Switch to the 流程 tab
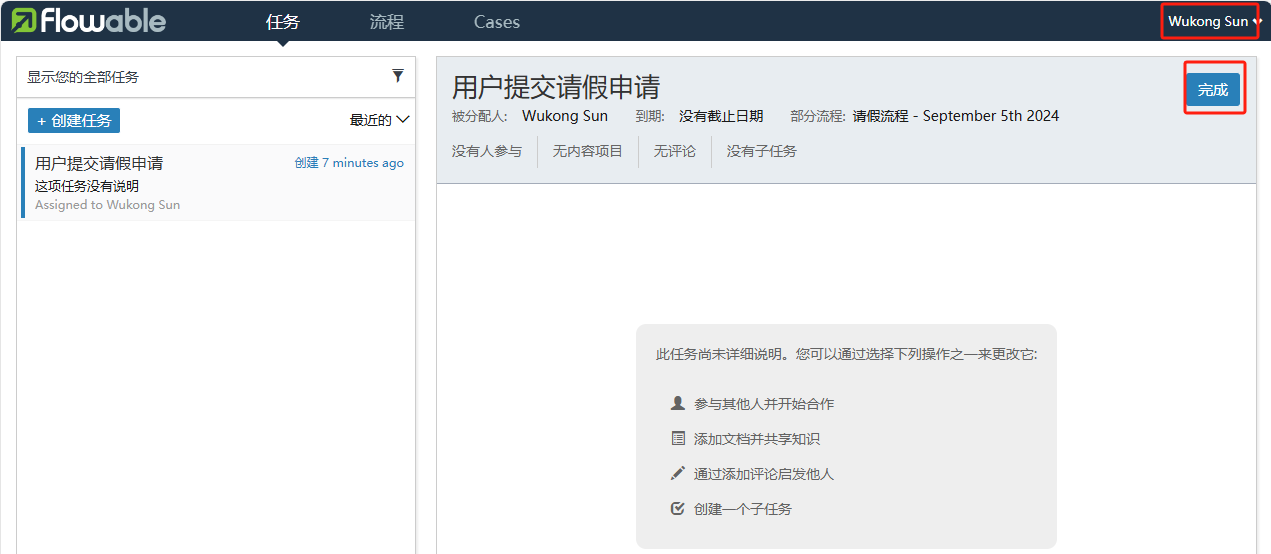The image size is (1271, 554). point(386,22)
